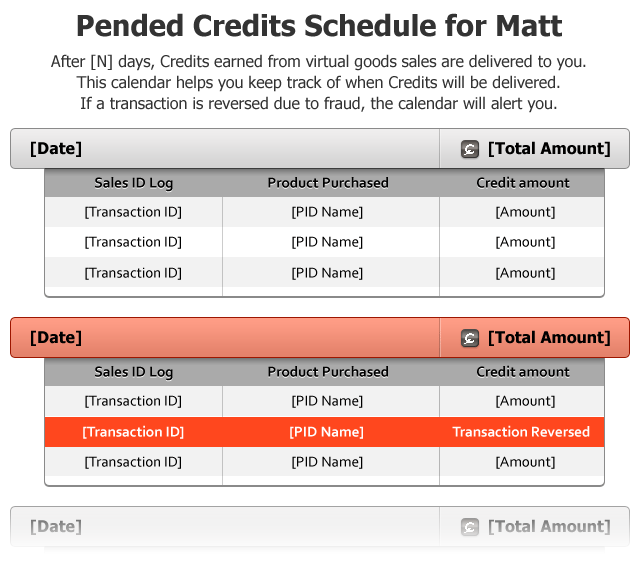Select first [Transaction ID] in the first table
Screen dimensions: 640x563
click(133, 212)
